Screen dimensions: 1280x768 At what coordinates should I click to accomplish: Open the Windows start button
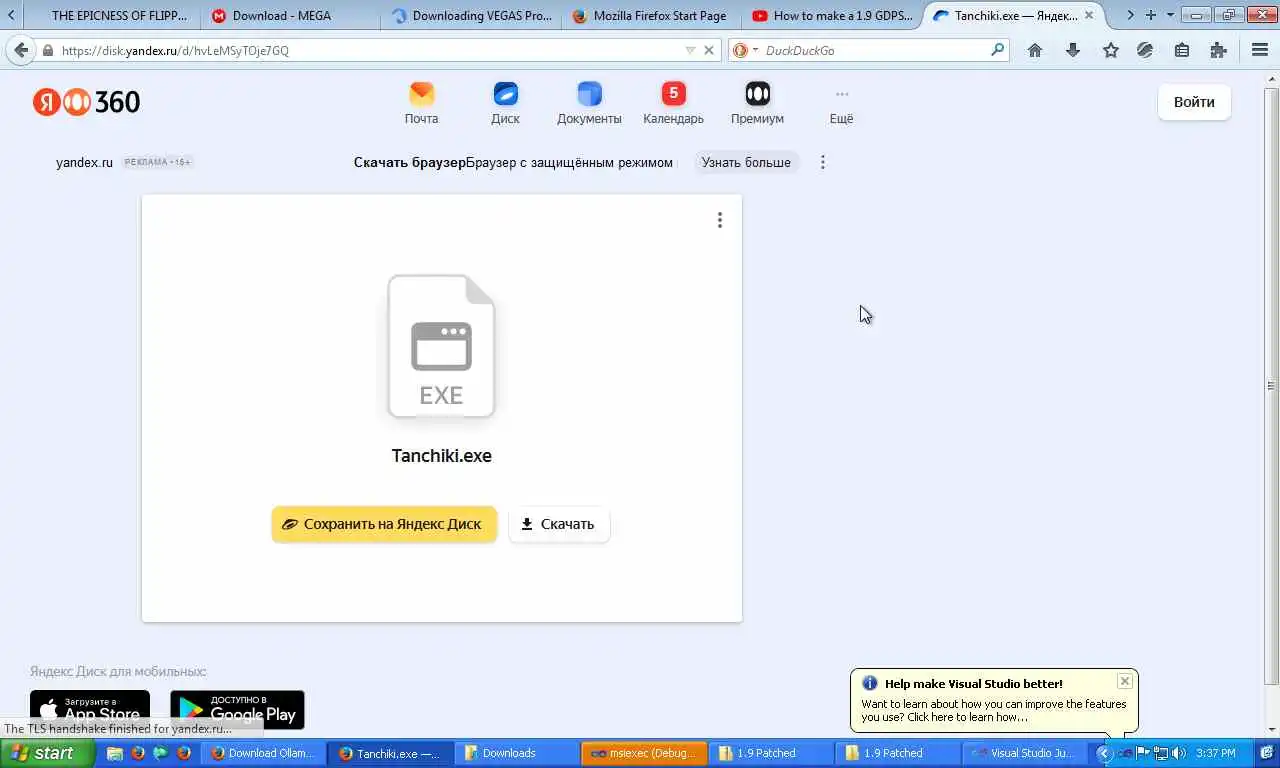tap(47, 753)
